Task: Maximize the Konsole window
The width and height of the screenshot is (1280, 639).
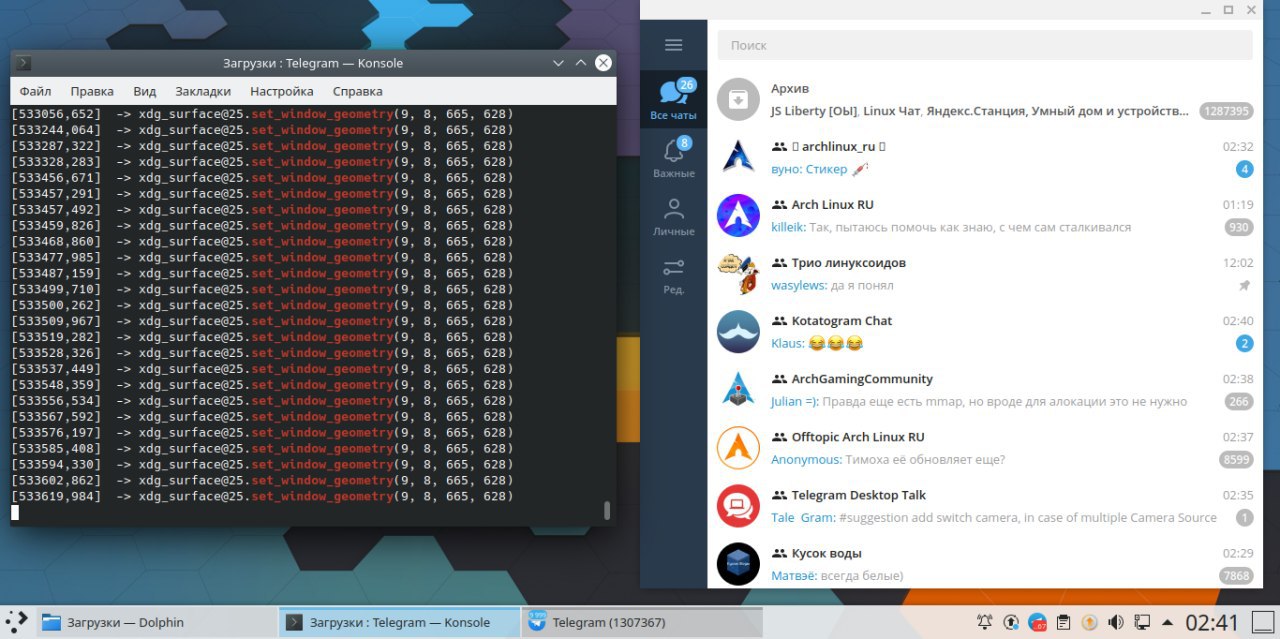Action: point(581,63)
